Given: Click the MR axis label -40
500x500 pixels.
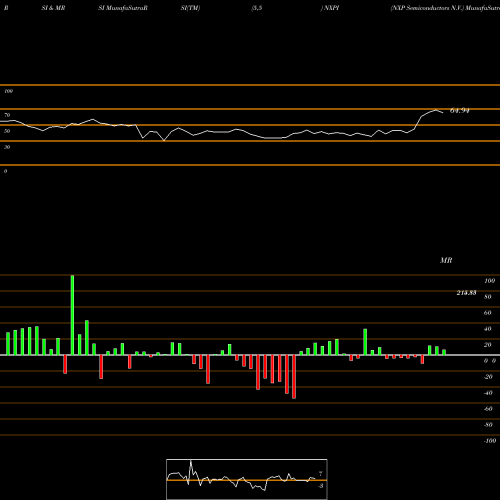Looking at the screenshot, I should tap(488, 393).
